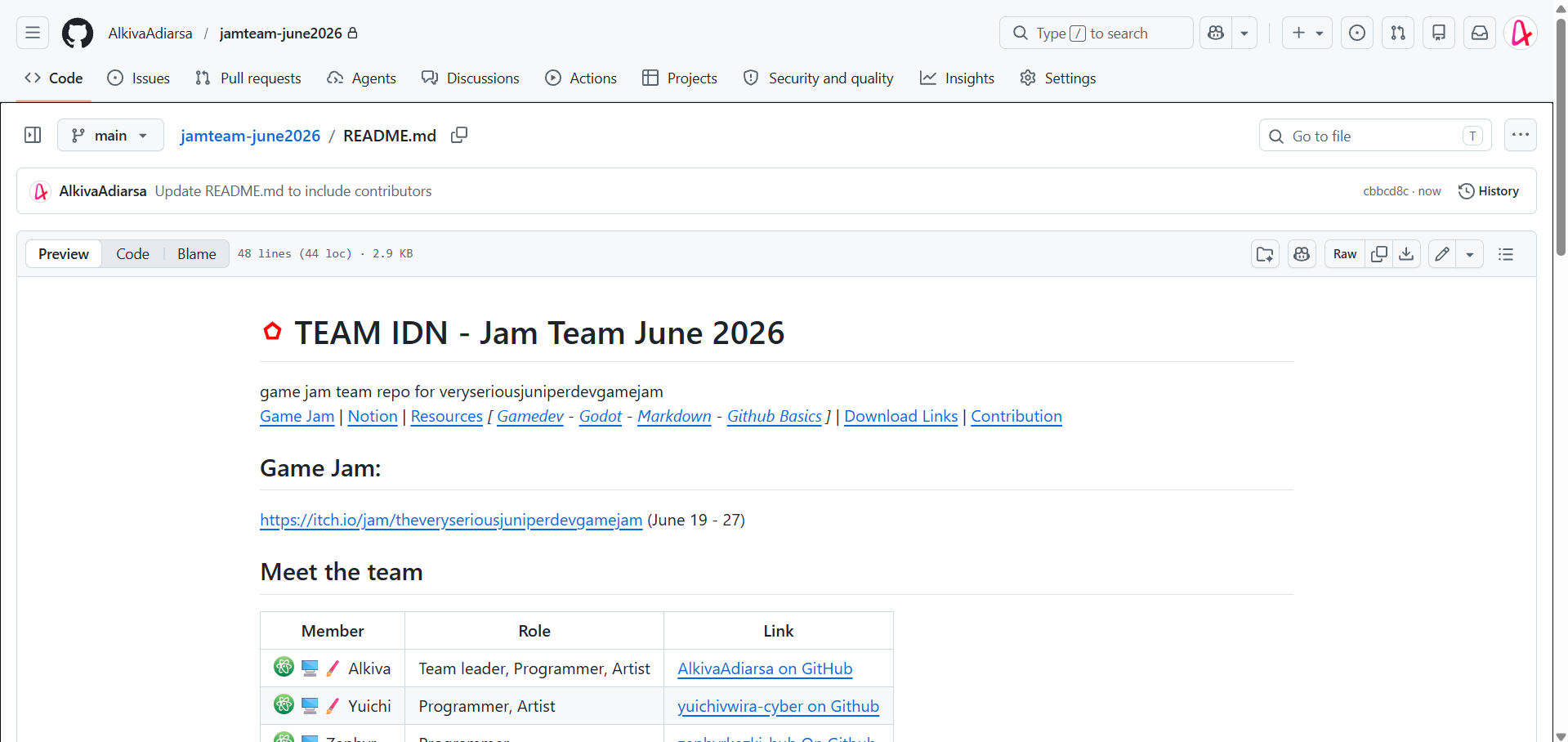Open the Download Links link
Image resolution: width=1568 pixels, height=742 pixels.
[901, 416]
